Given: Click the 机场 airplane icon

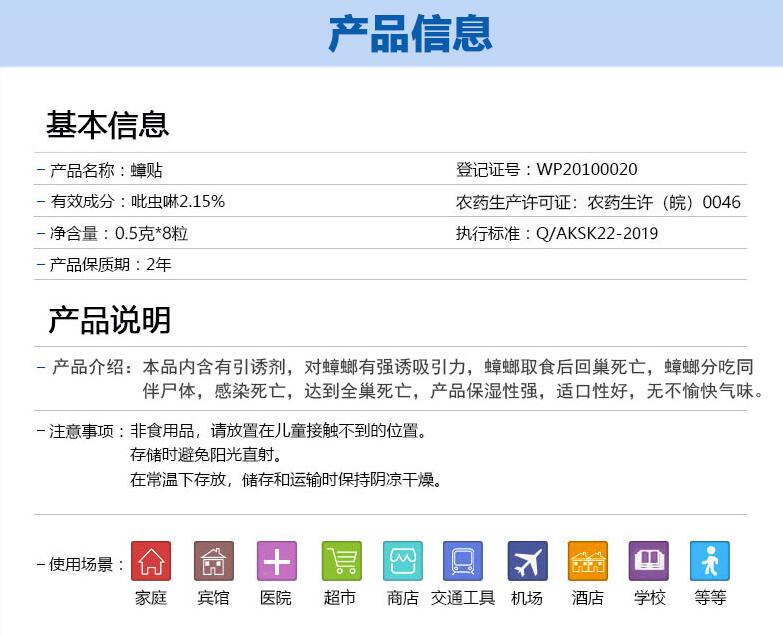Looking at the screenshot, I should (527, 561).
